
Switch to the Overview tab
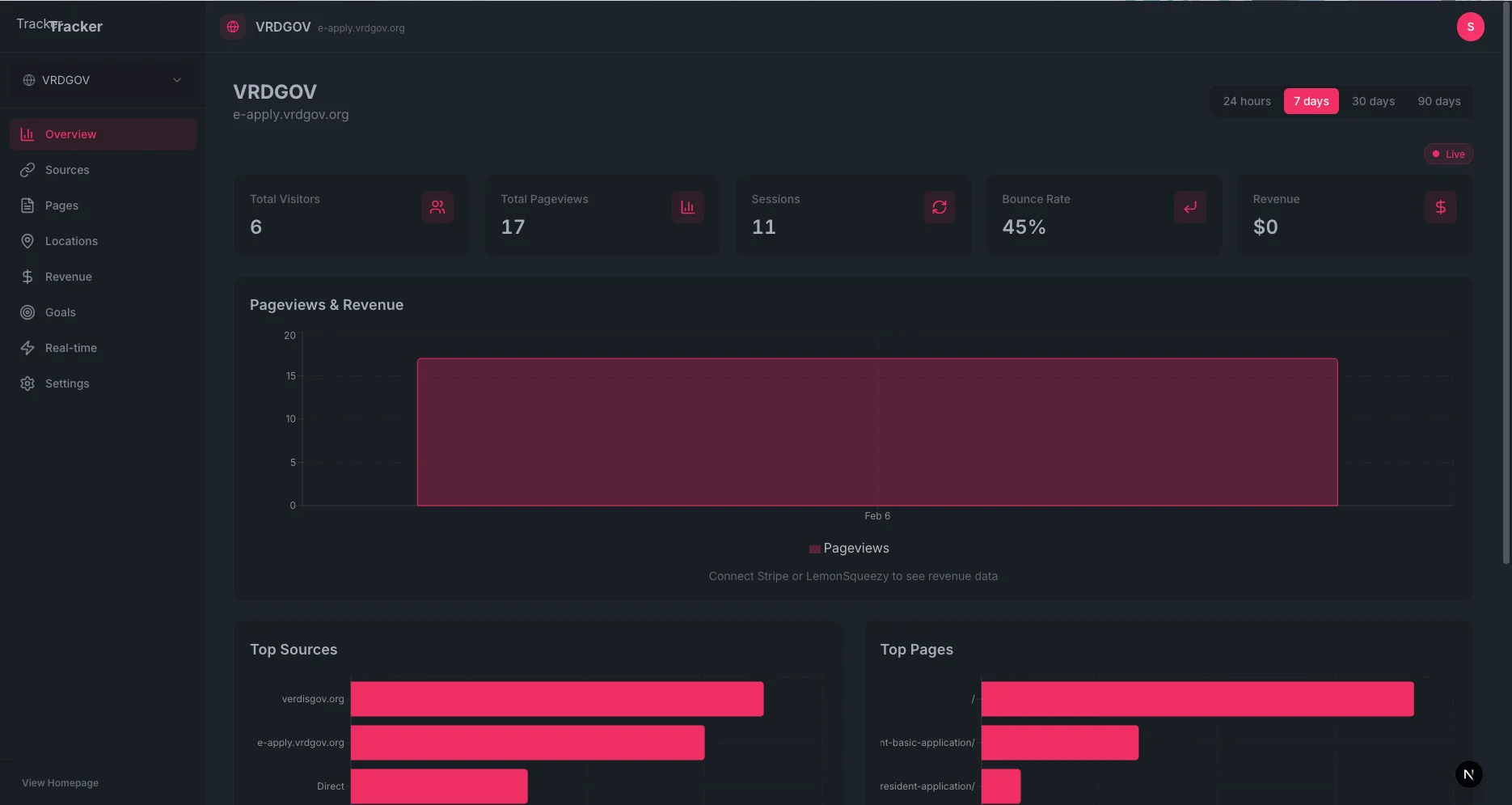(70, 133)
